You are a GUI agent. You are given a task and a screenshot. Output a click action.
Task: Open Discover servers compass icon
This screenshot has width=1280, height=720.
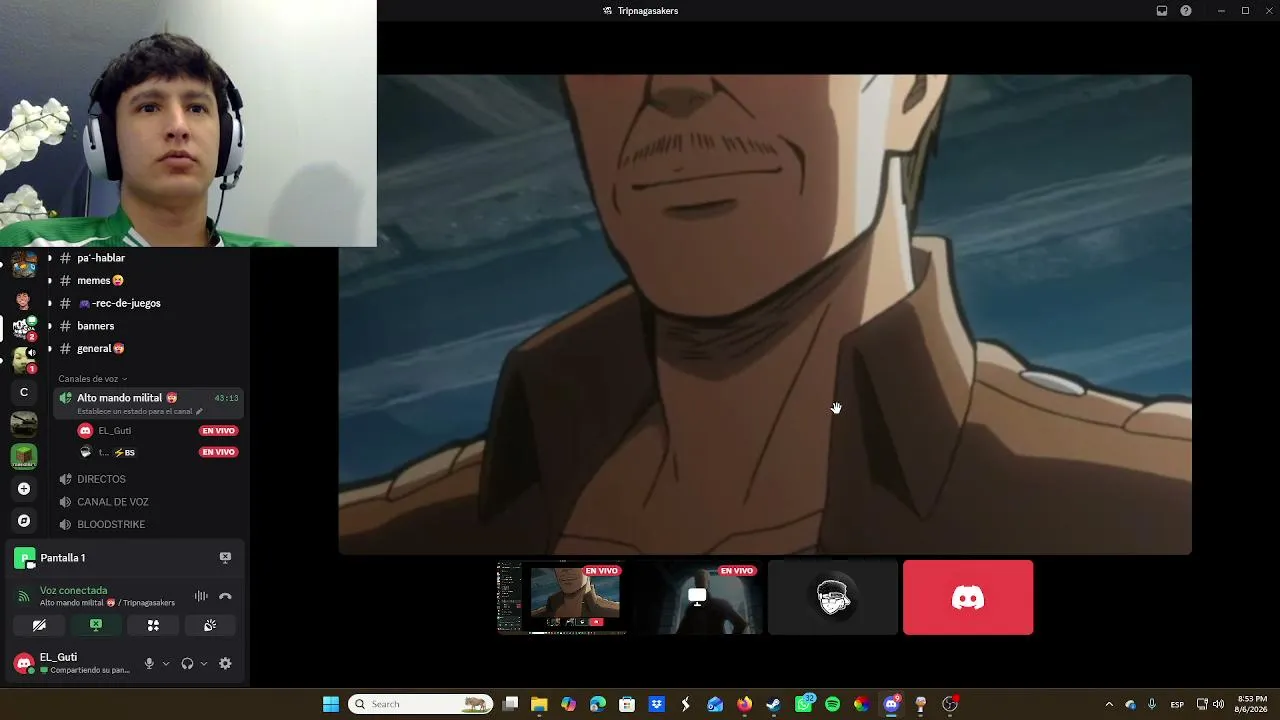(24, 521)
